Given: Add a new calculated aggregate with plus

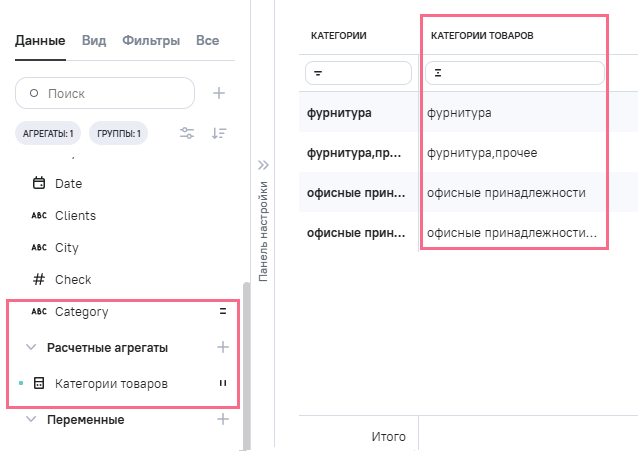Looking at the screenshot, I should (x=223, y=347).
